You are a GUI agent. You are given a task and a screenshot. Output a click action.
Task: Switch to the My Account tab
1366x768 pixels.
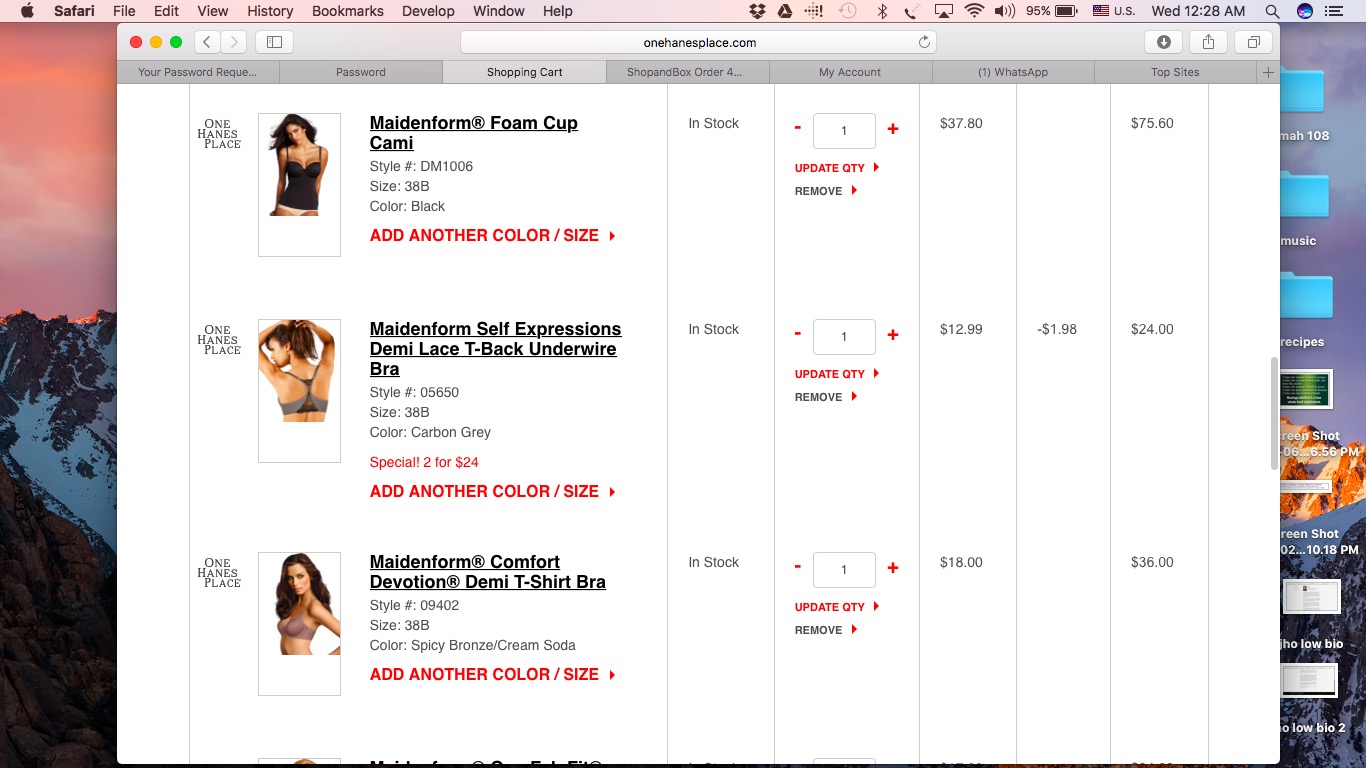[850, 72]
